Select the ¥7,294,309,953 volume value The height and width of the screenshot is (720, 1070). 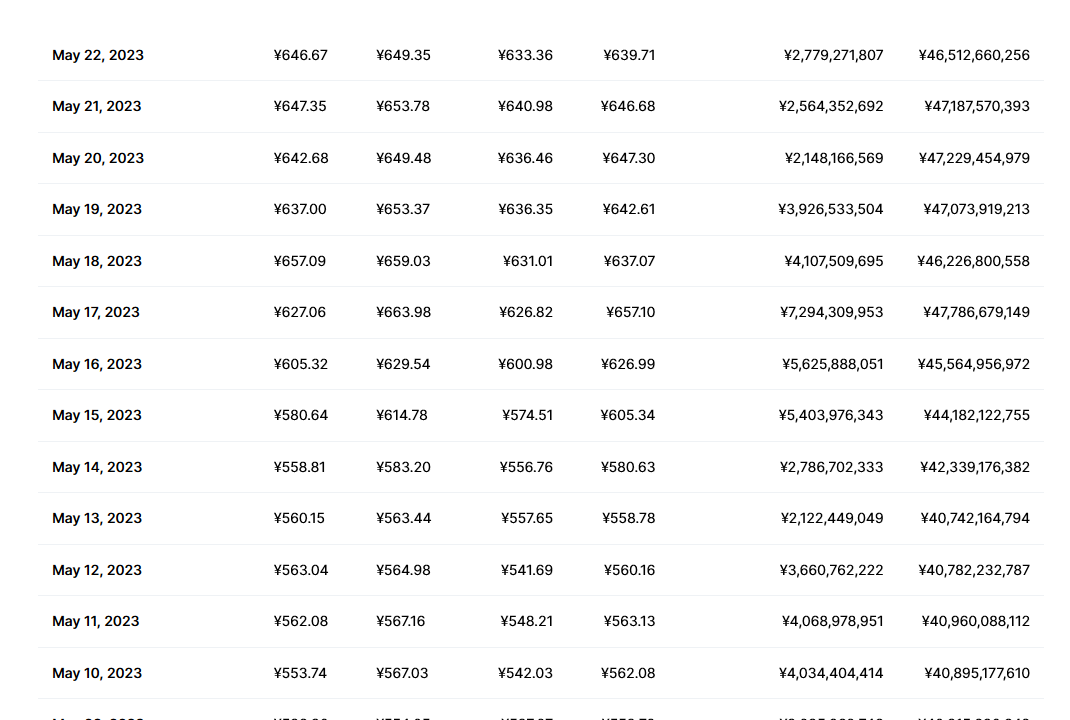[831, 312]
